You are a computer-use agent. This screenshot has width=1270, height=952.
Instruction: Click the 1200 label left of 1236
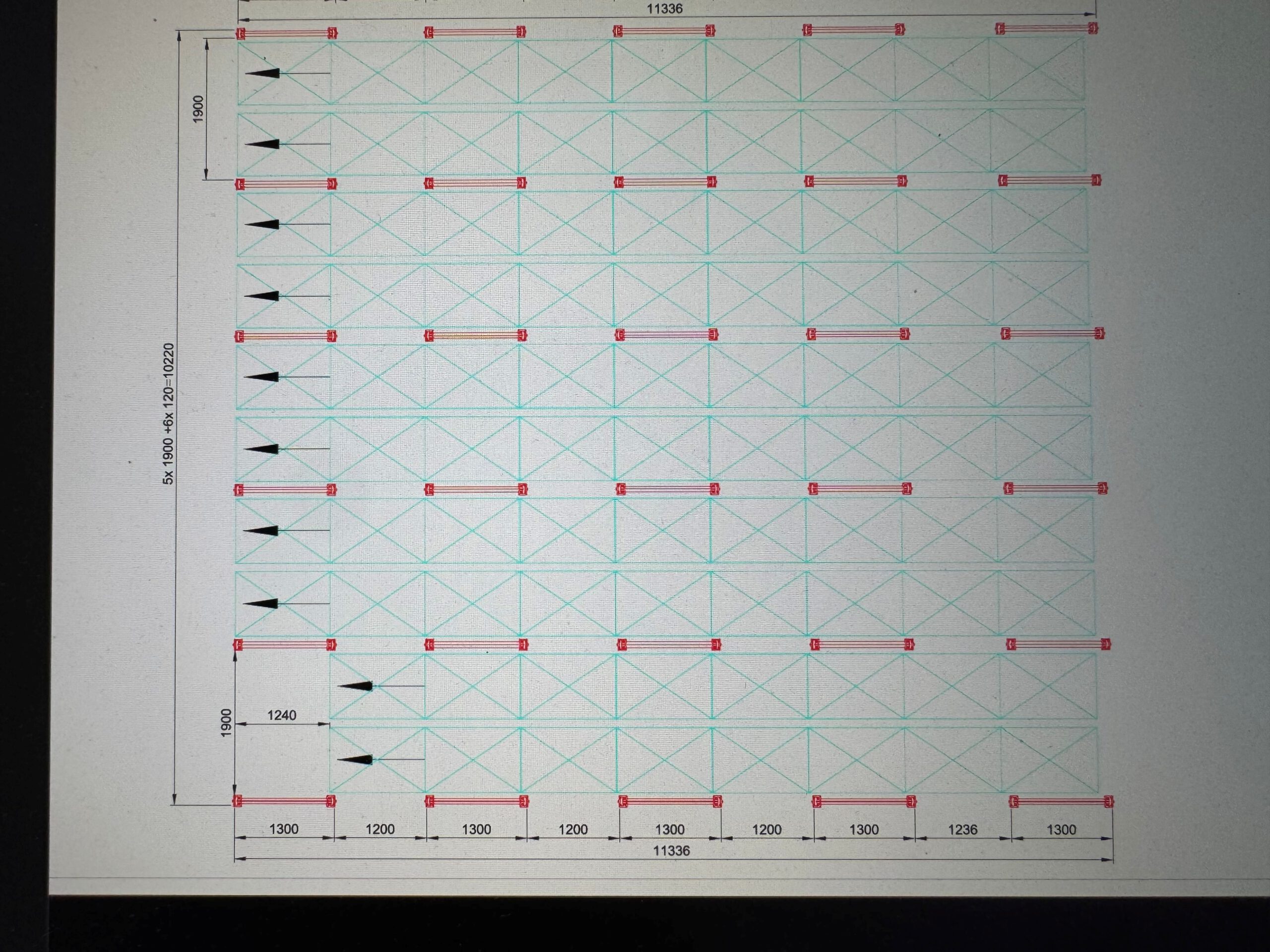766,830
